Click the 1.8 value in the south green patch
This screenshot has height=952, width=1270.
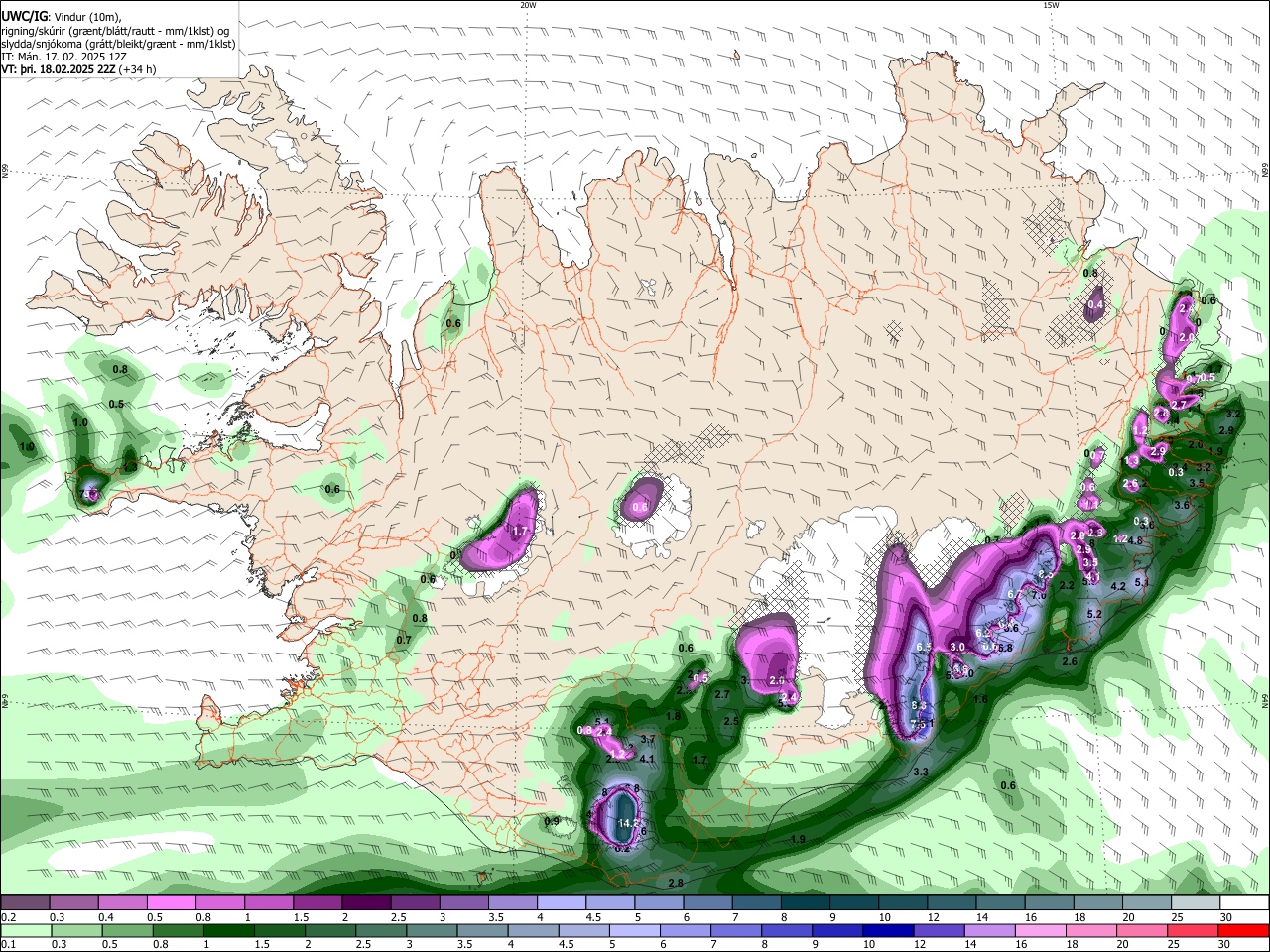coord(674,716)
